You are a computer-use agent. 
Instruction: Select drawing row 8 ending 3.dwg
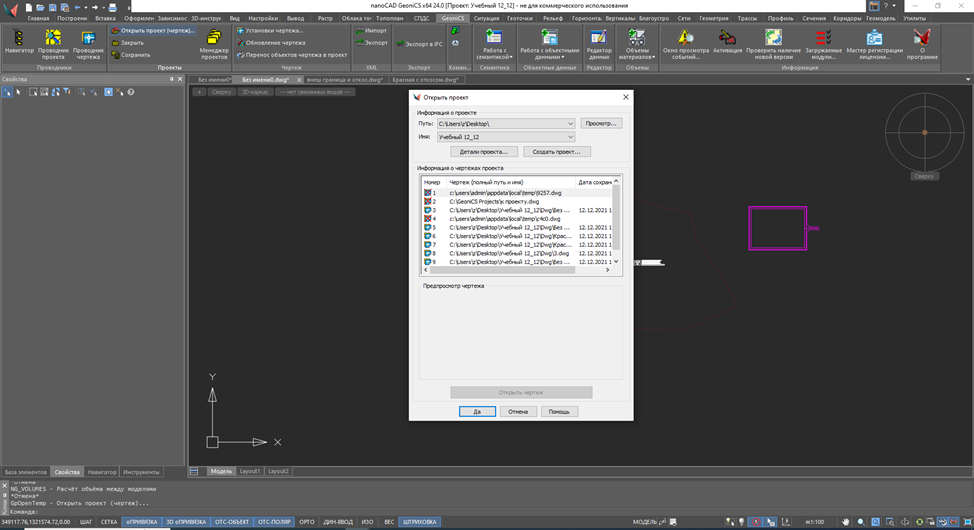[517, 254]
